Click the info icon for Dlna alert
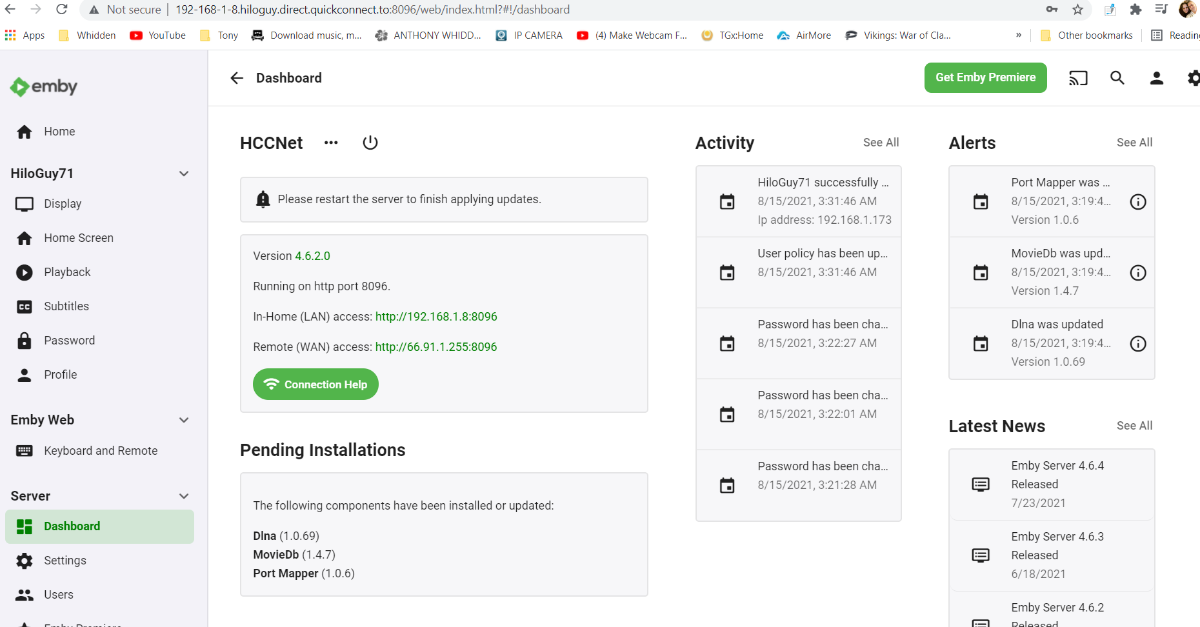The width and height of the screenshot is (1200, 627). coord(1137,344)
